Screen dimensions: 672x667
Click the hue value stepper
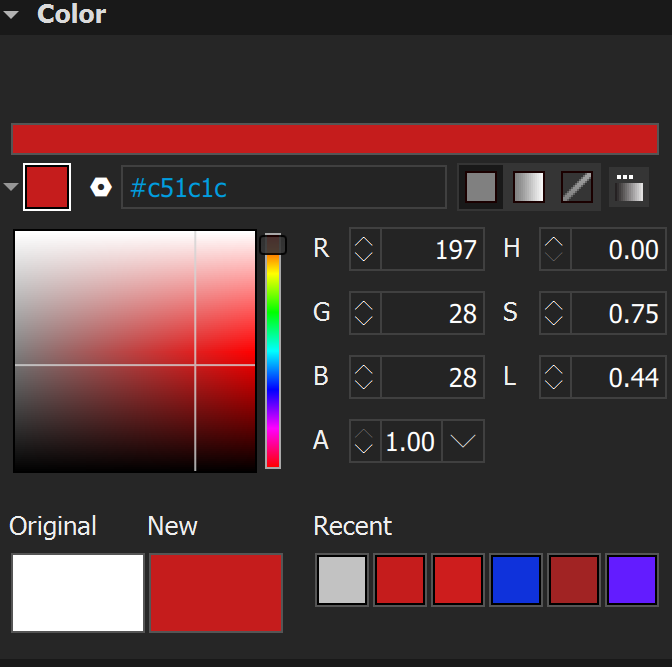pos(555,249)
